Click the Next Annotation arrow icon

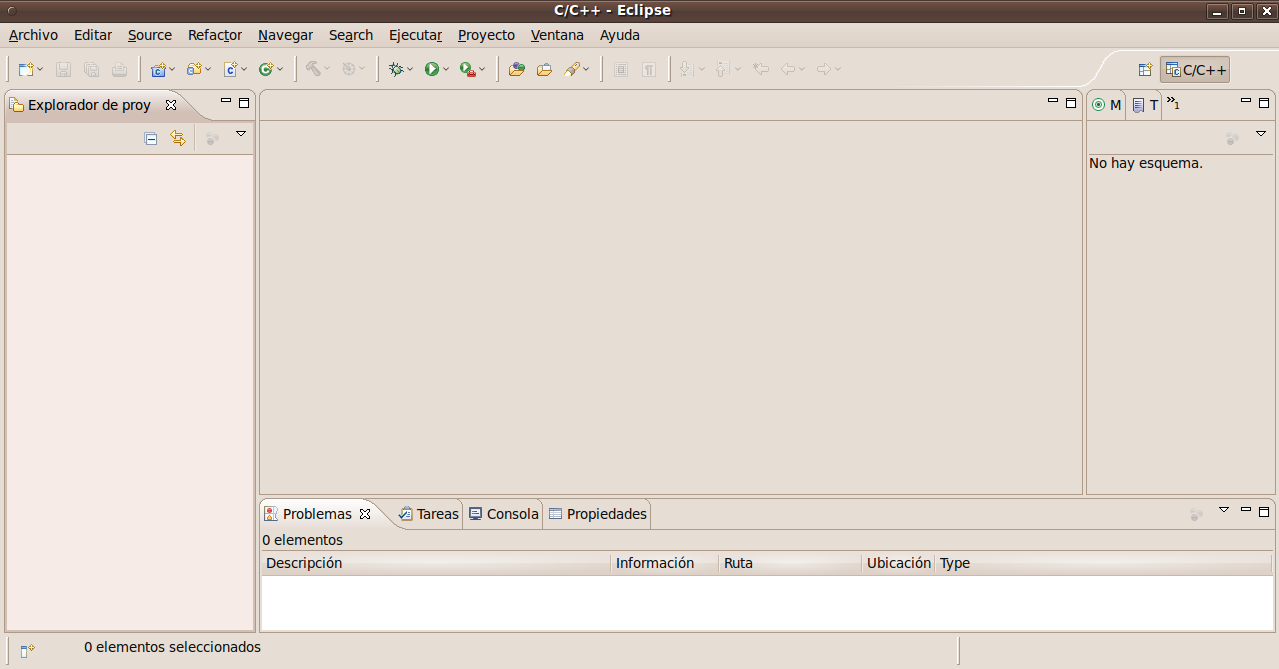[685, 70]
